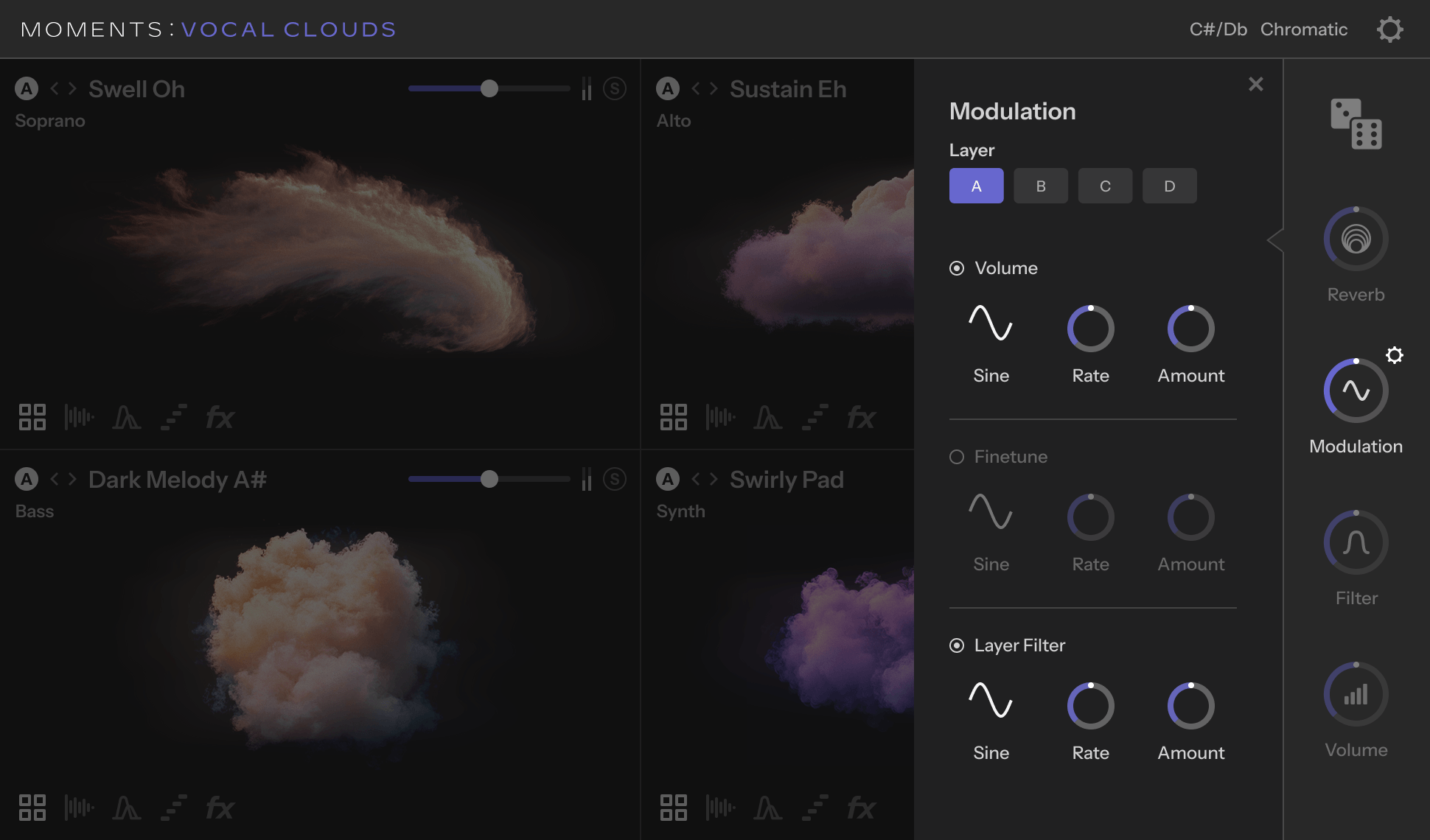Open the Chromatic scale dropdown
Screen dimensions: 1430x840
pos(1303,29)
